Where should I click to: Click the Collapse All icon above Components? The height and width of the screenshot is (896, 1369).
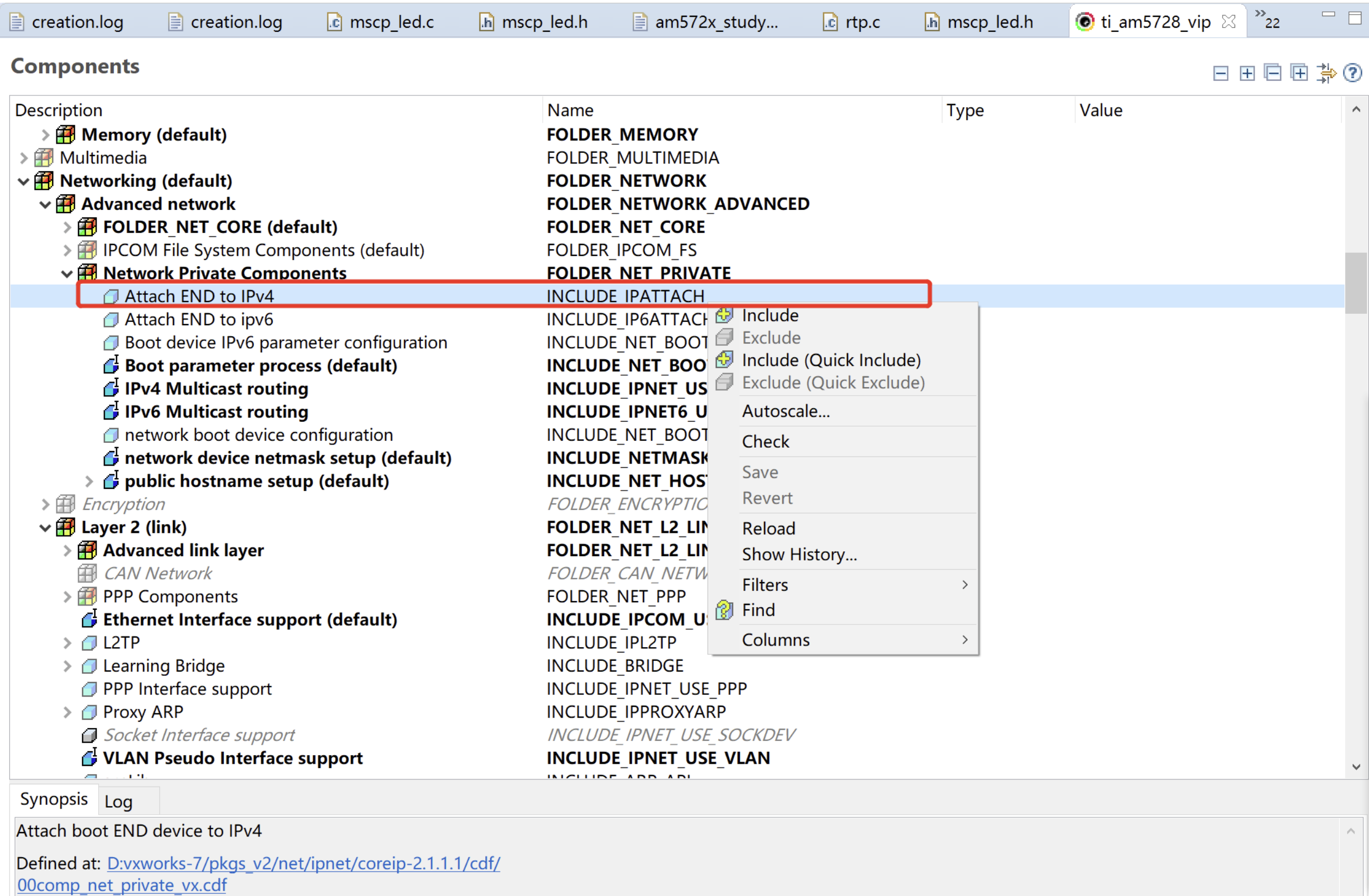(1220, 73)
